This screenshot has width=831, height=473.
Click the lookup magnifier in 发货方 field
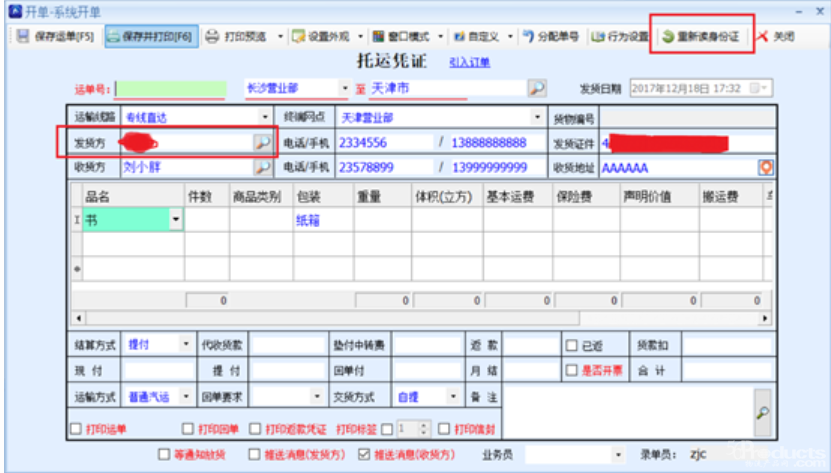point(262,143)
